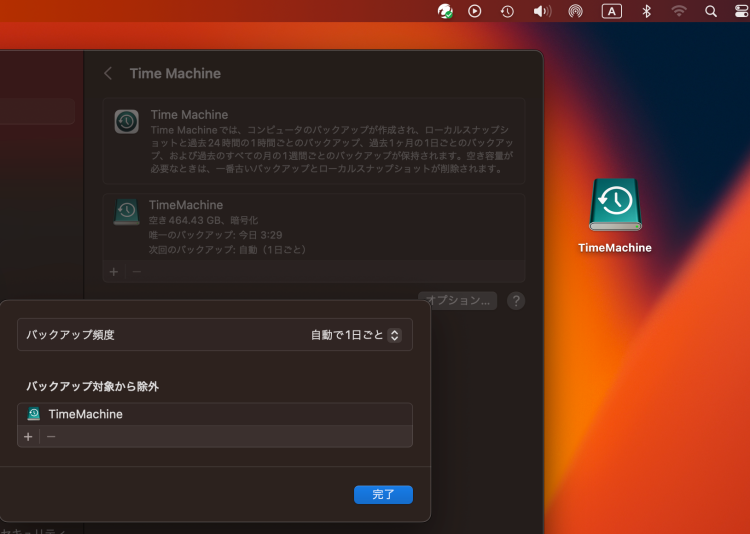Select the TimeMachine drive on desktop

click(x=615, y=205)
